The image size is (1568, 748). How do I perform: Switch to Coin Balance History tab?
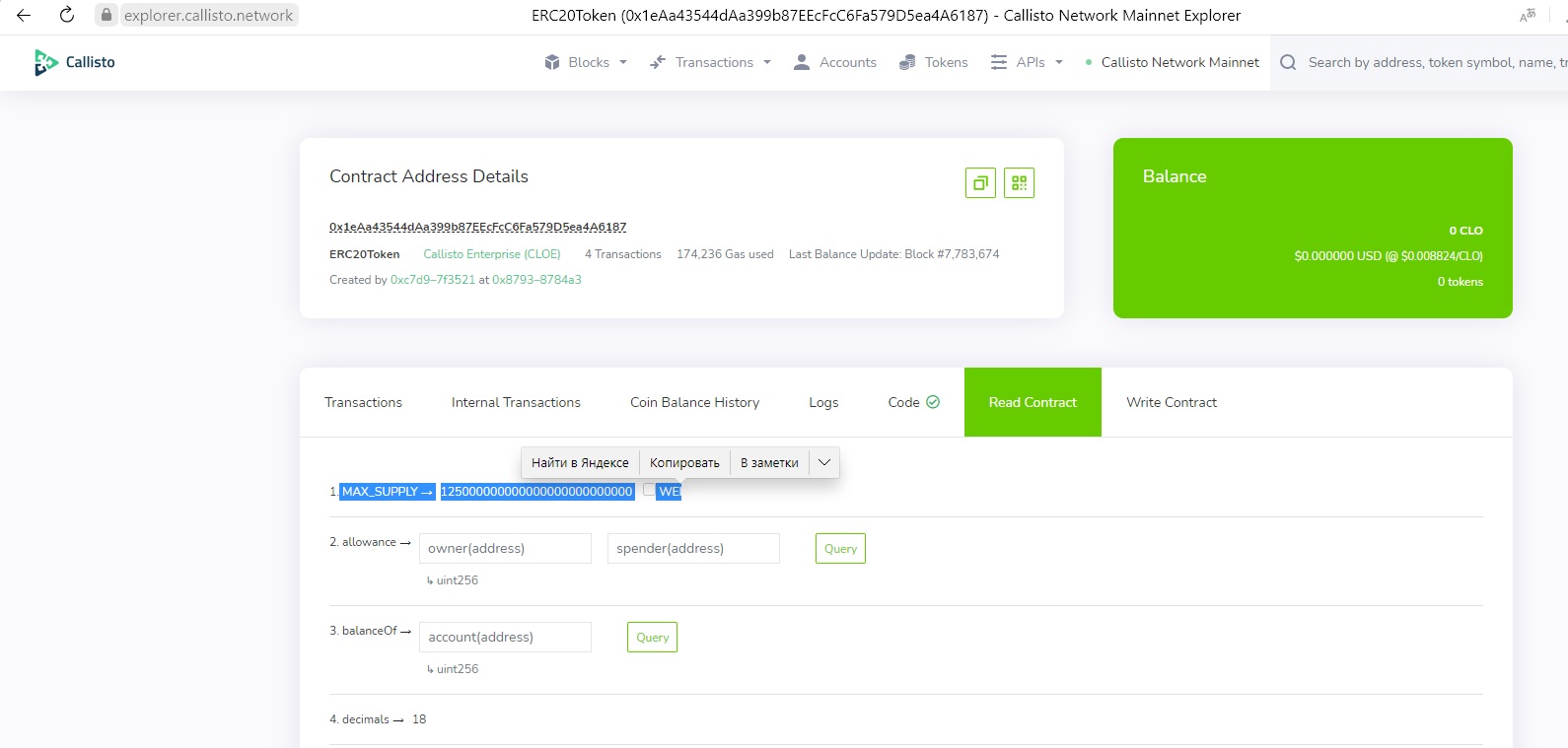tap(694, 402)
